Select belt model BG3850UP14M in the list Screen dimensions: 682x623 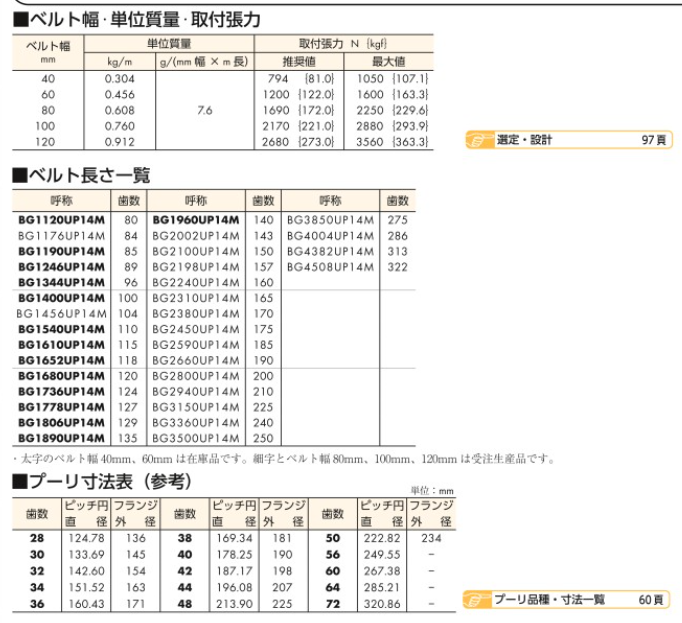(x=330, y=220)
